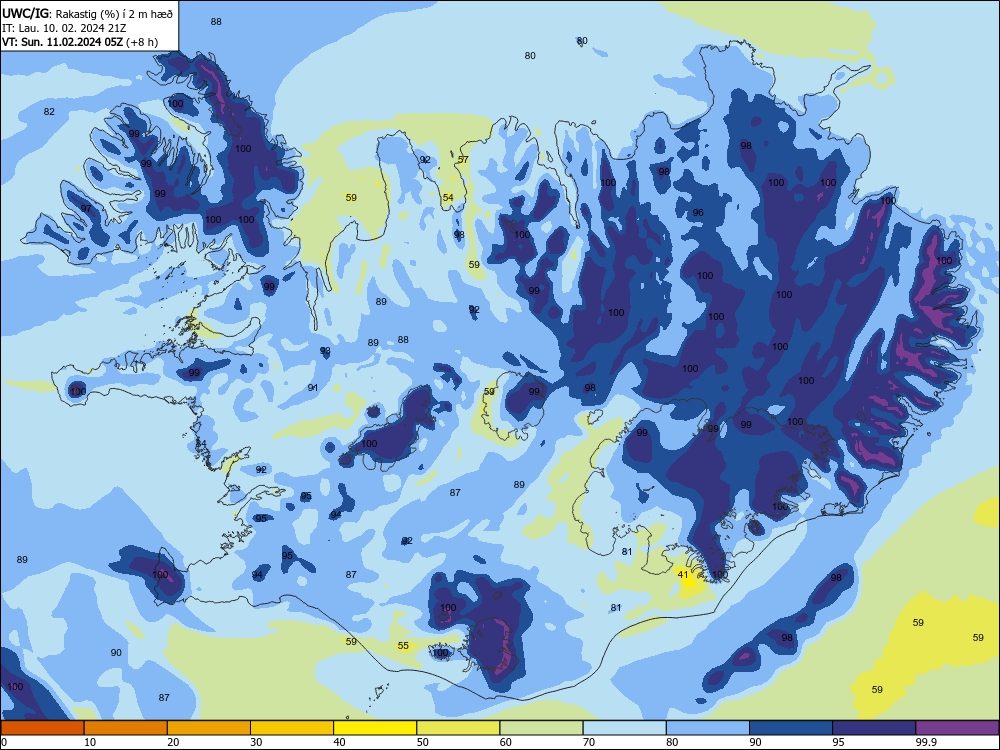Click the 'VT: Sun. 11.02.2024 05Z (+8 h)' line

[80, 43]
